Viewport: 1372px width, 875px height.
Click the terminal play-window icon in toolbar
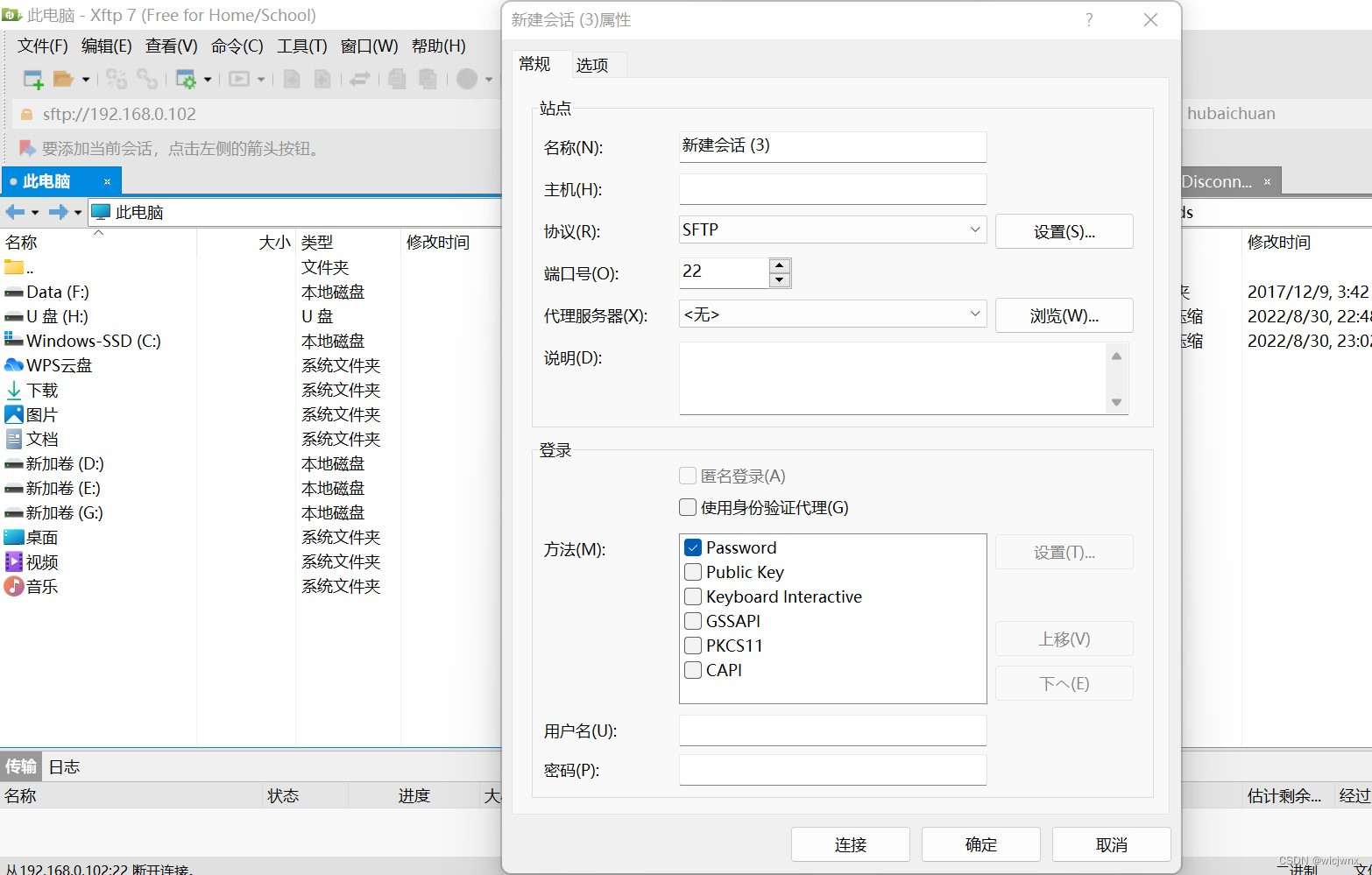point(239,80)
